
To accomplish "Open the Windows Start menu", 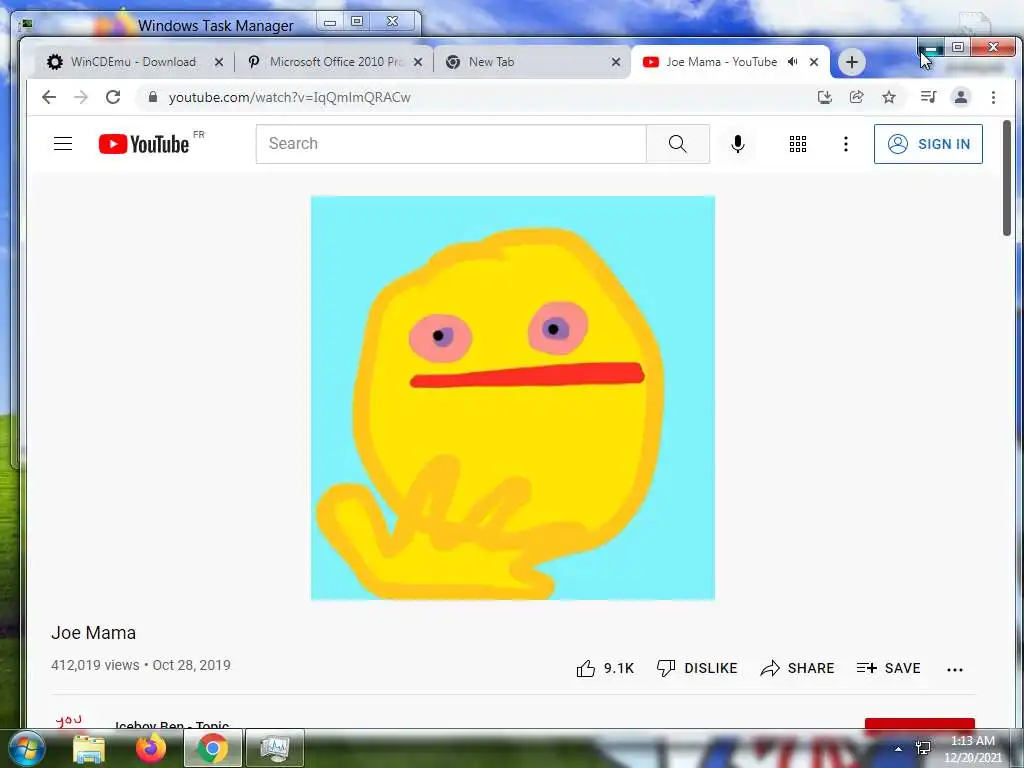I will click(x=27, y=749).
